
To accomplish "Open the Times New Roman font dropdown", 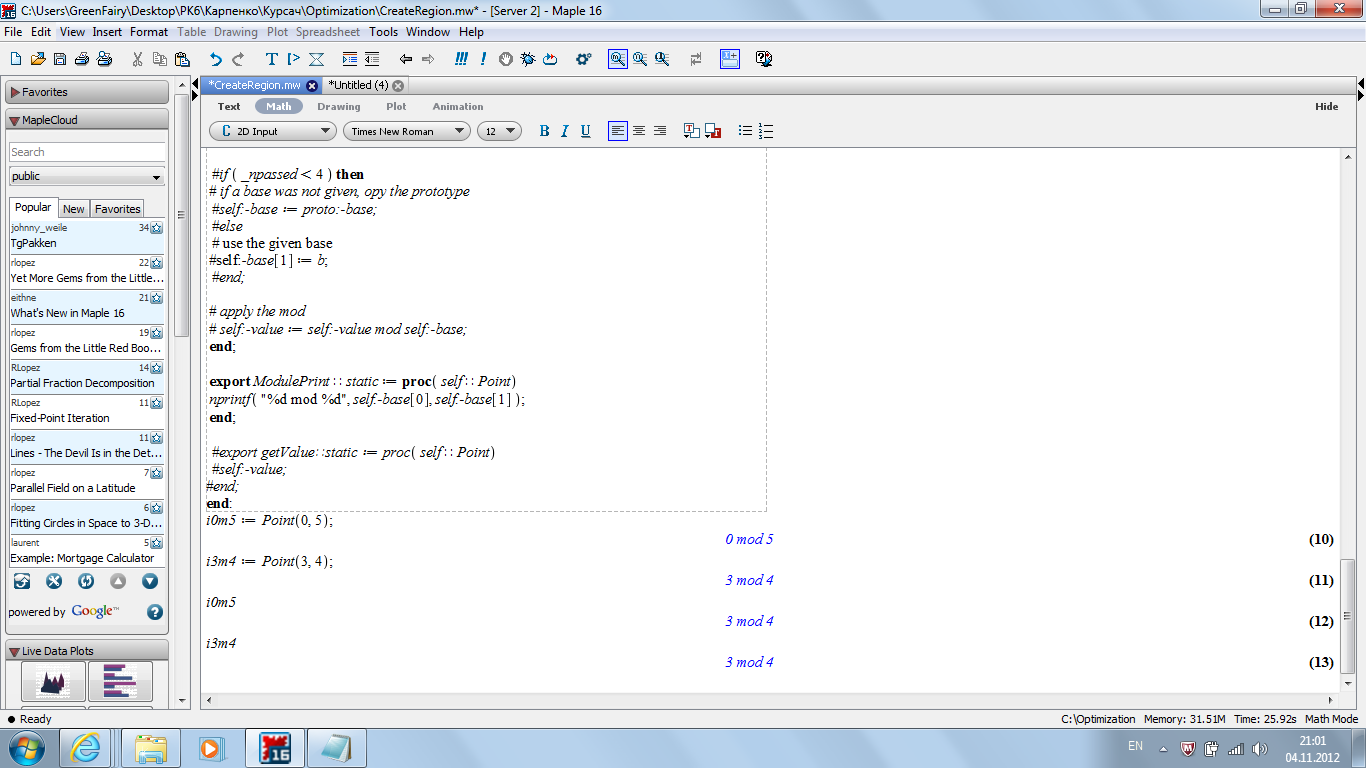I will pos(406,131).
